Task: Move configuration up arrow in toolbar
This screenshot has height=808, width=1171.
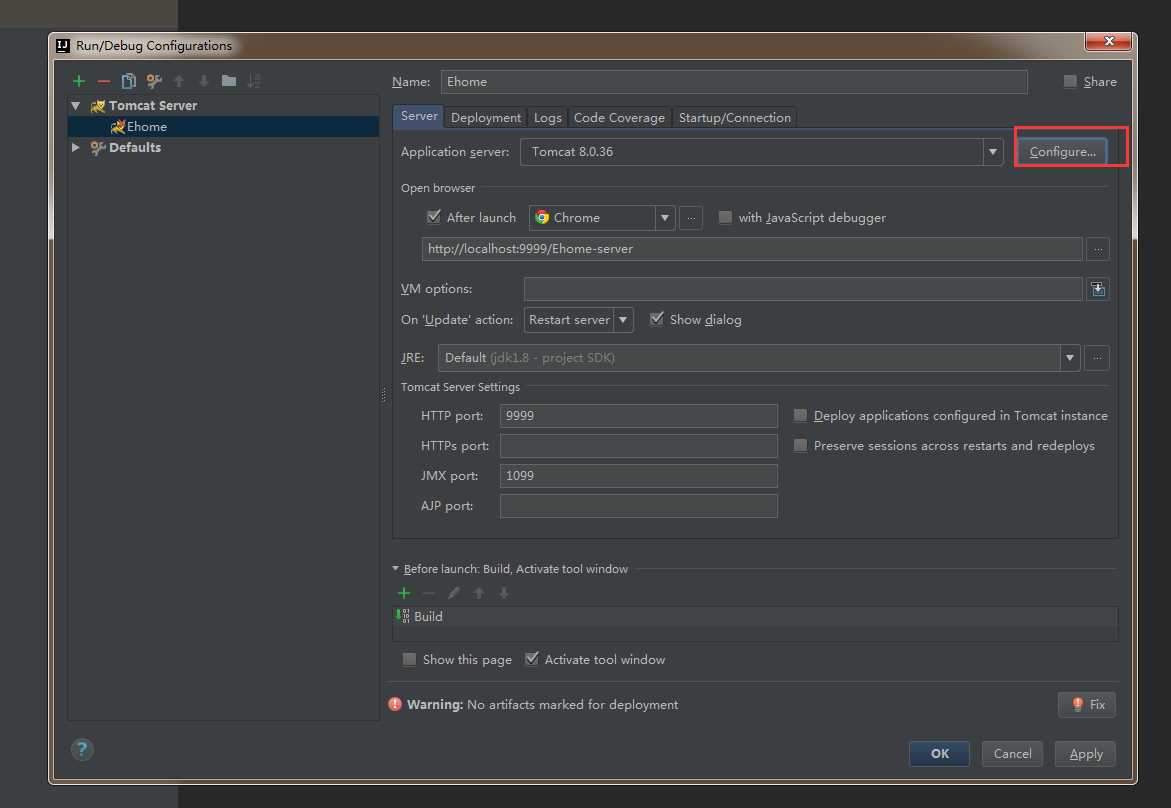Action: 179,81
